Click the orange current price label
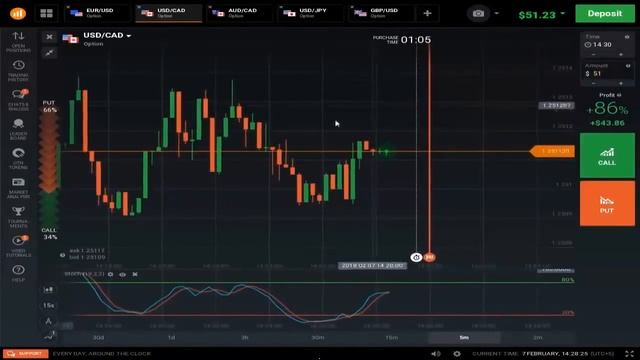The height and width of the screenshot is (360, 640). (552, 151)
